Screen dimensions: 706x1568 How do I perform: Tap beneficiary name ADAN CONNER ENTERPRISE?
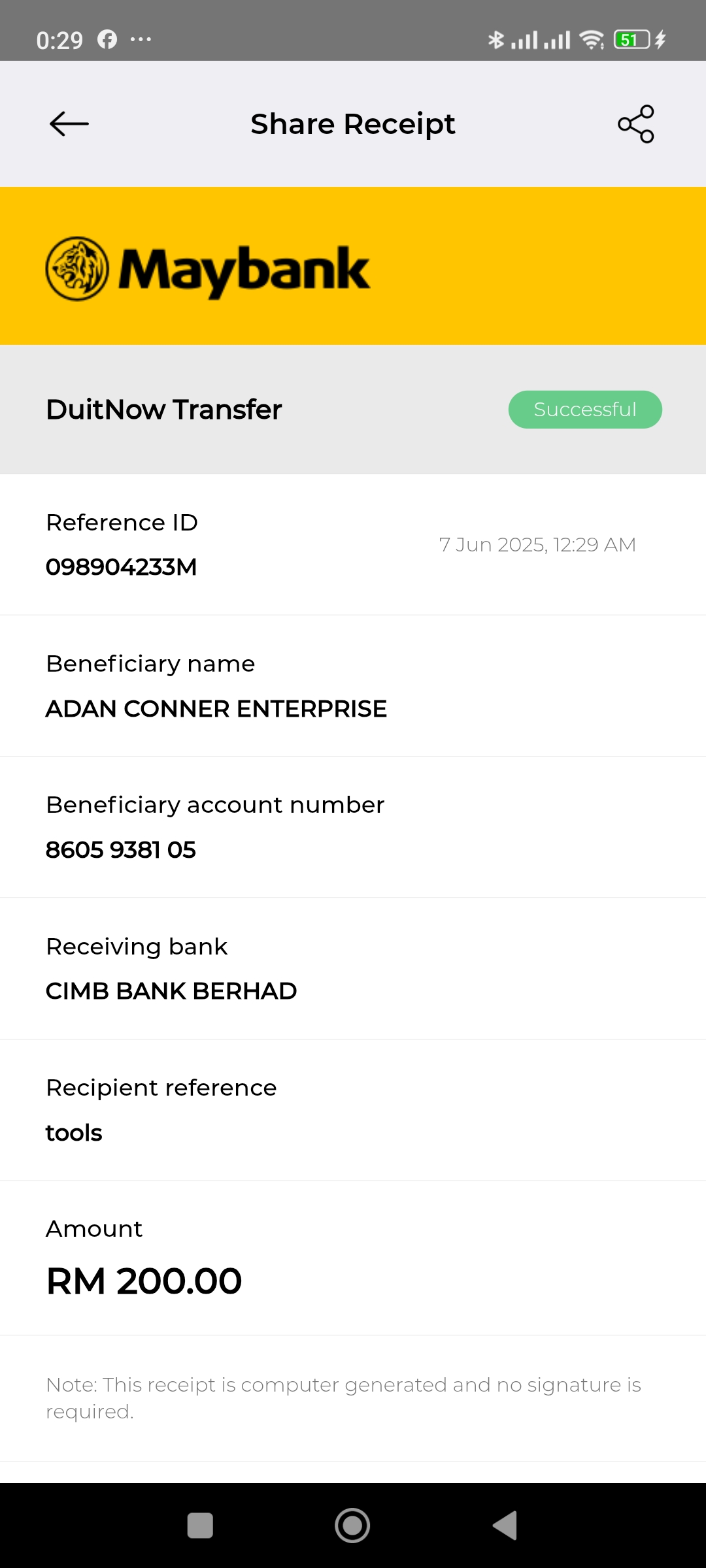tap(216, 709)
